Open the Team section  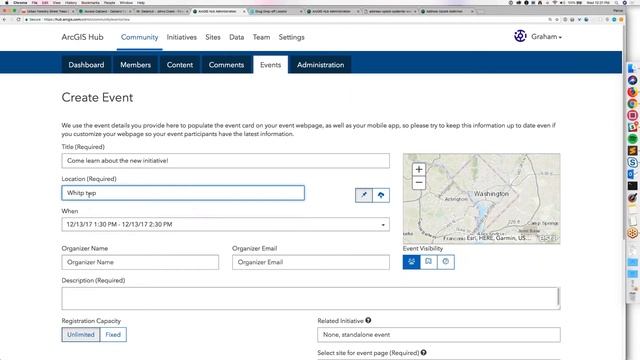pyautogui.click(x=261, y=37)
